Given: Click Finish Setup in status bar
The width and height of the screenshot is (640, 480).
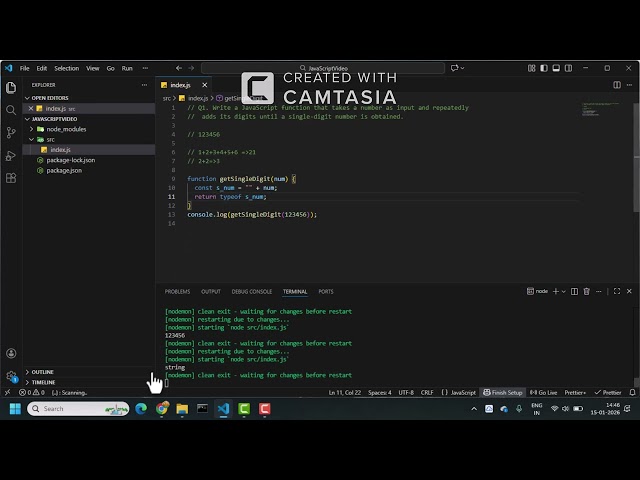Looking at the screenshot, I should click(502, 392).
